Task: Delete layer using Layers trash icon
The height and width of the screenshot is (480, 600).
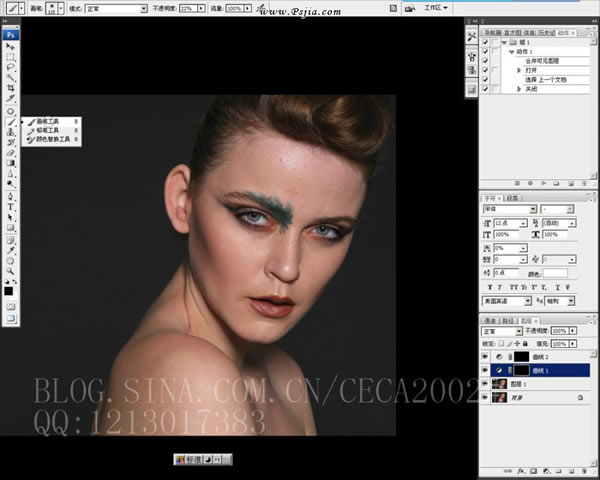Action: [x=584, y=470]
